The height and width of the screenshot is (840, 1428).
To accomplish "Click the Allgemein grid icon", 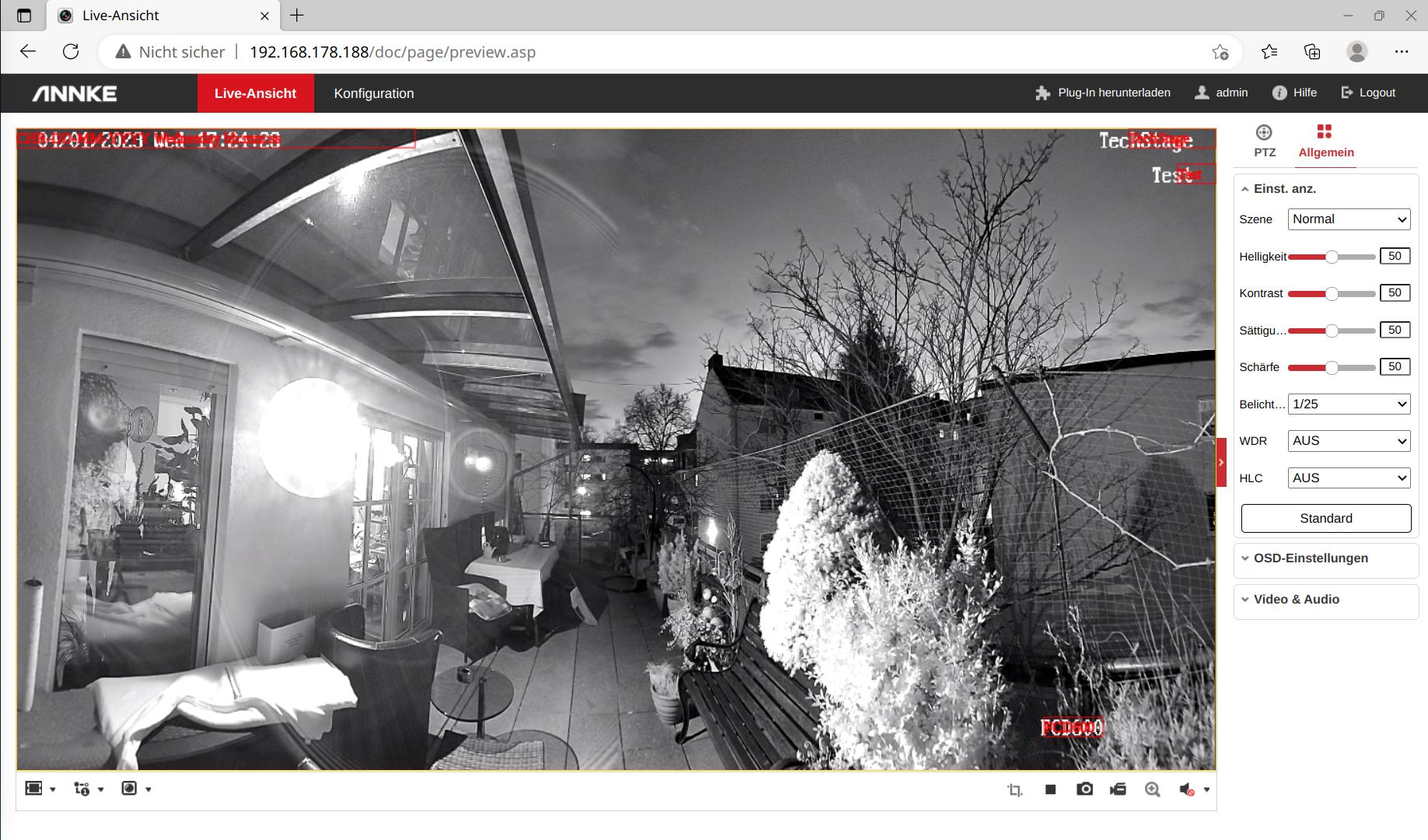I will coord(1325,131).
